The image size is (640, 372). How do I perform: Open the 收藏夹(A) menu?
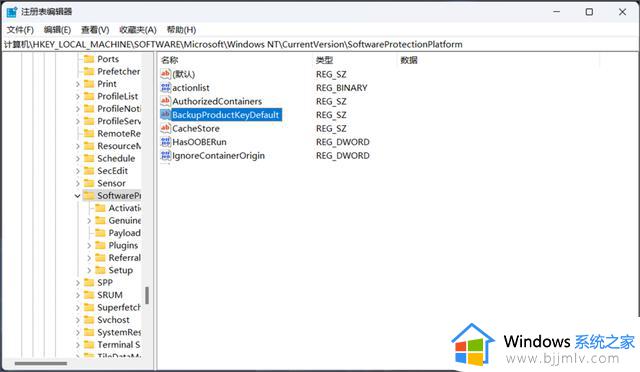click(x=138, y=30)
